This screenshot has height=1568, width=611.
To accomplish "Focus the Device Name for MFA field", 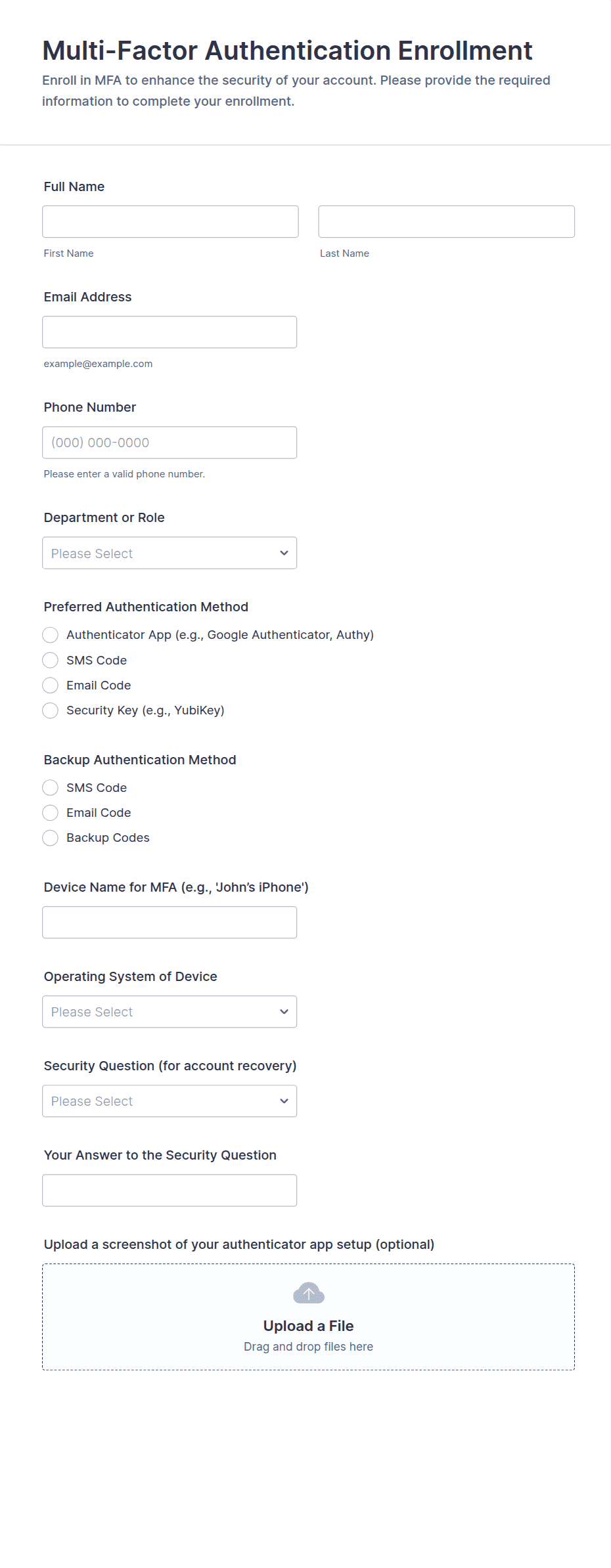I will (170, 922).
